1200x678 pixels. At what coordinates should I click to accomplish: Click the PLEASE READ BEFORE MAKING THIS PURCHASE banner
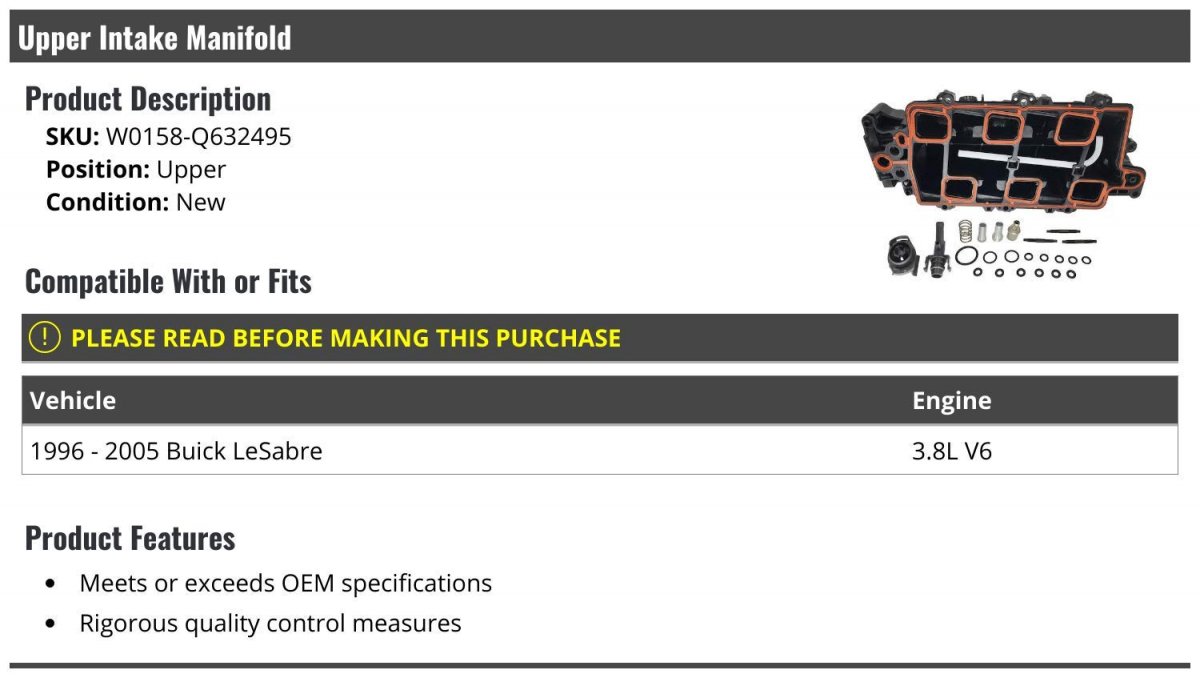coord(600,337)
